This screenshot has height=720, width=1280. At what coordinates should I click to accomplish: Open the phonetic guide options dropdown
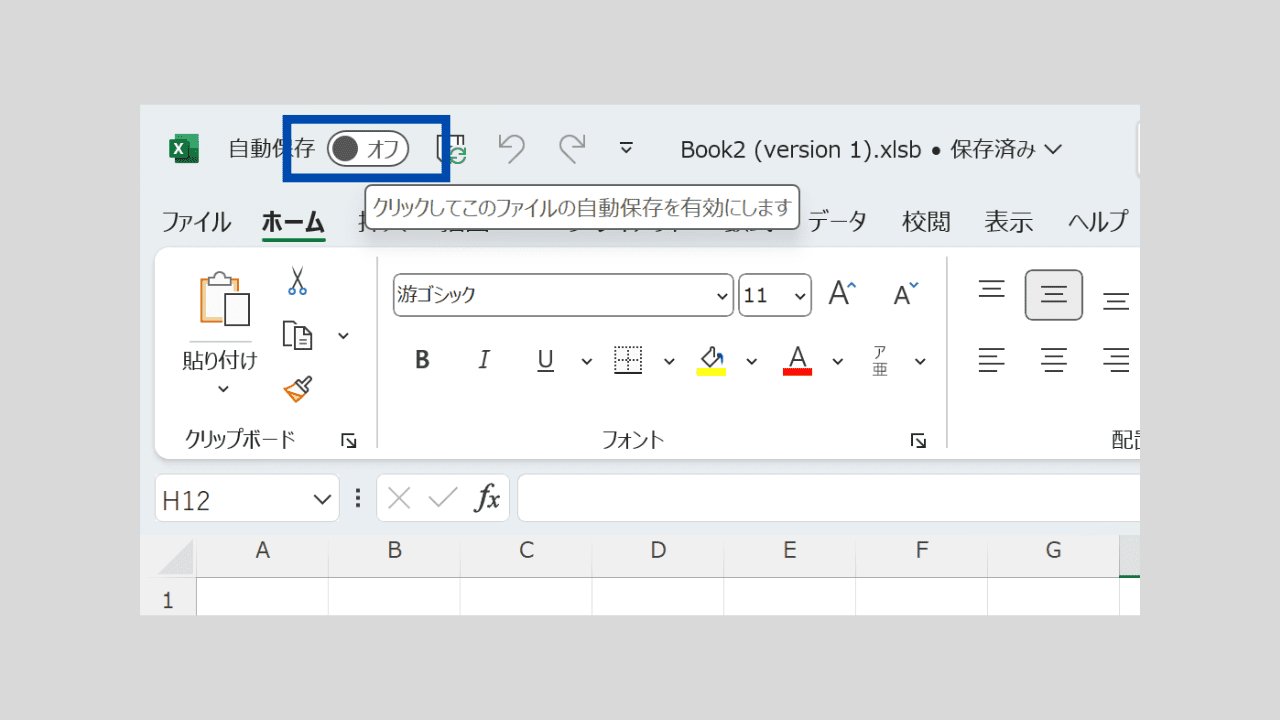pyautogui.click(x=920, y=361)
